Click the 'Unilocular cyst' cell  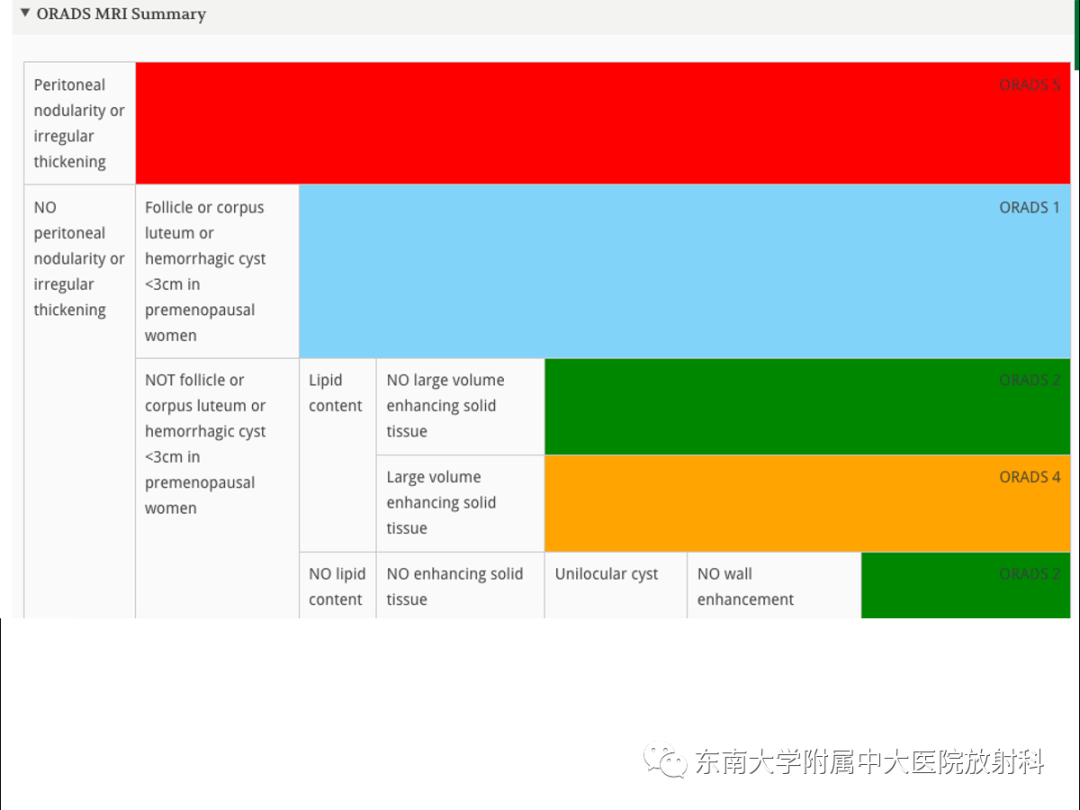pyautogui.click(x=616, y=585)
